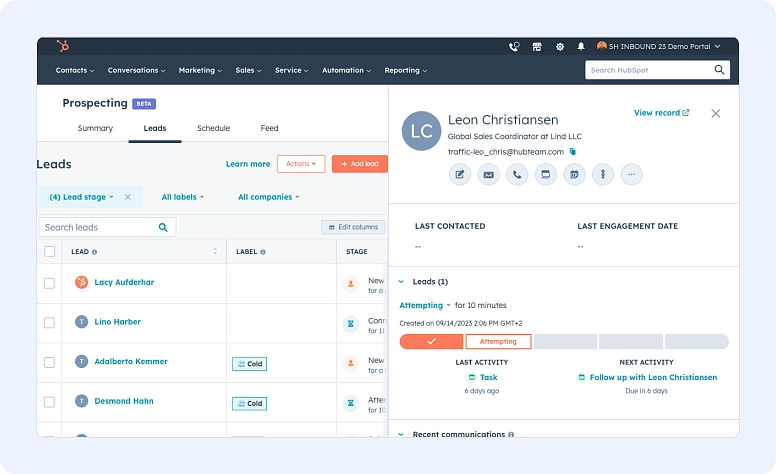Viewport: 776px width, 474px height.
Task: Click the Attempting stage in pipeline bar
Action: 498,342
